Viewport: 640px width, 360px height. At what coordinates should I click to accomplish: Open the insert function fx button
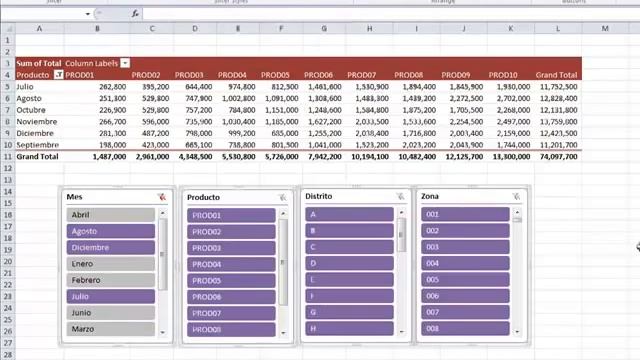pos(135,14)
